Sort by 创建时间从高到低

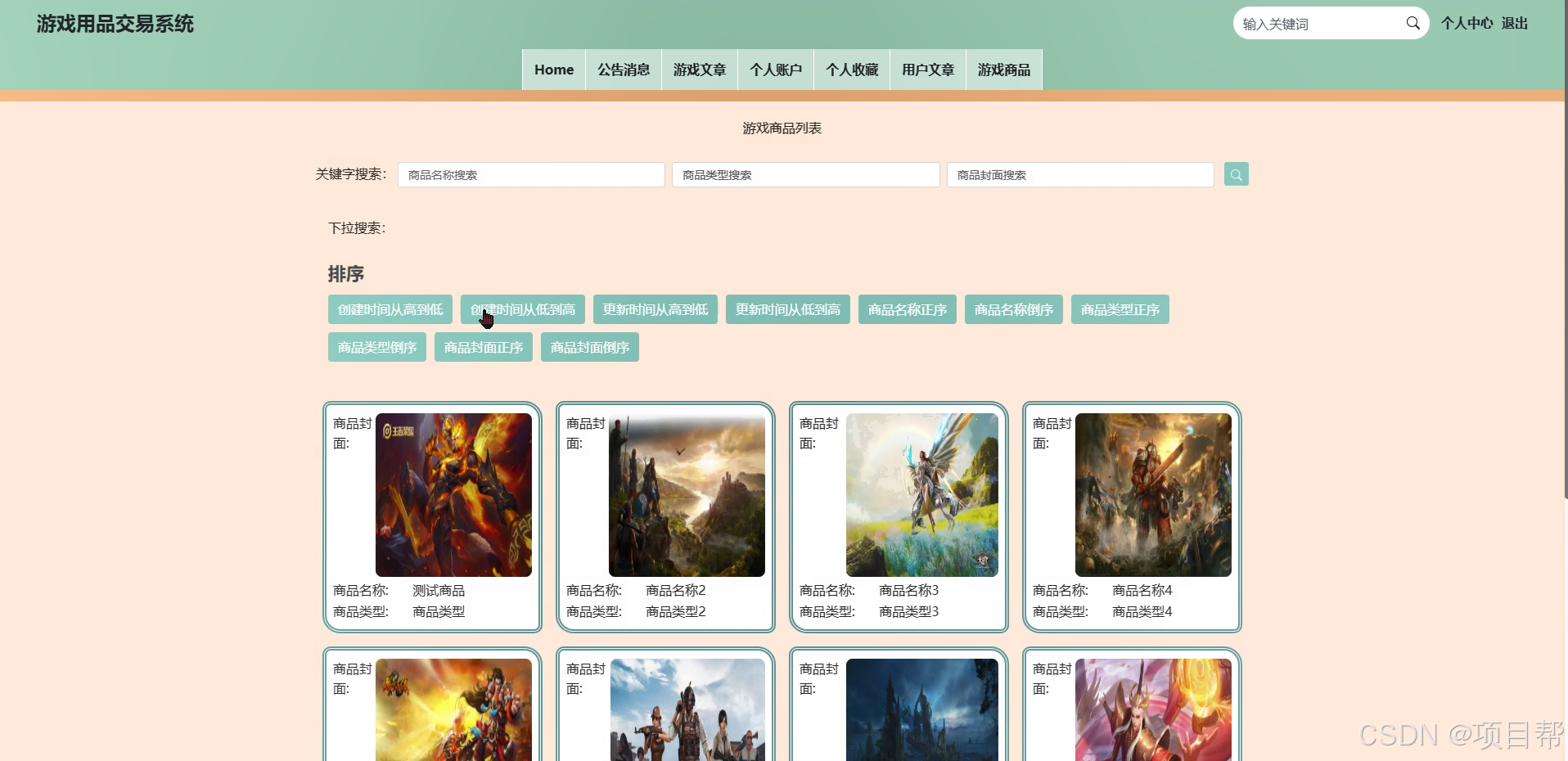[x=390, y=309]
